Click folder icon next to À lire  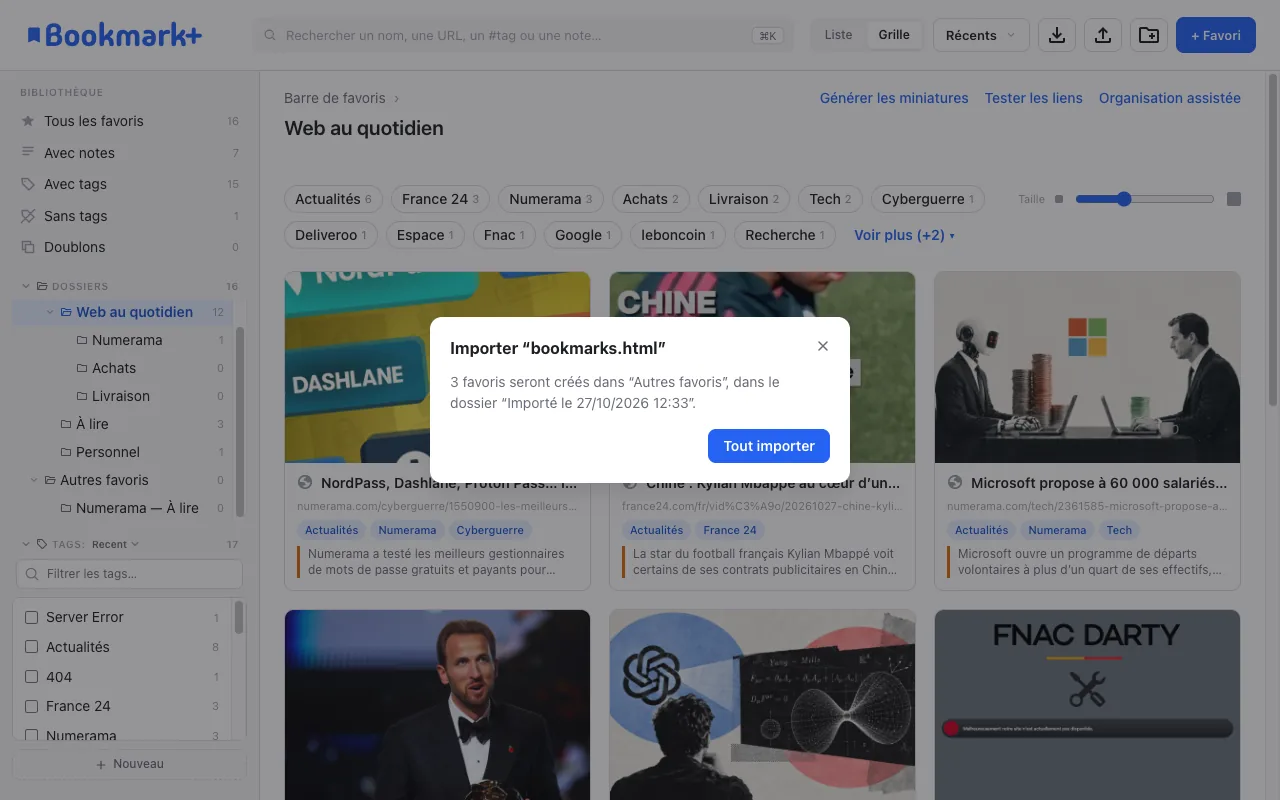pyautogui.click(x=66, y=424)
